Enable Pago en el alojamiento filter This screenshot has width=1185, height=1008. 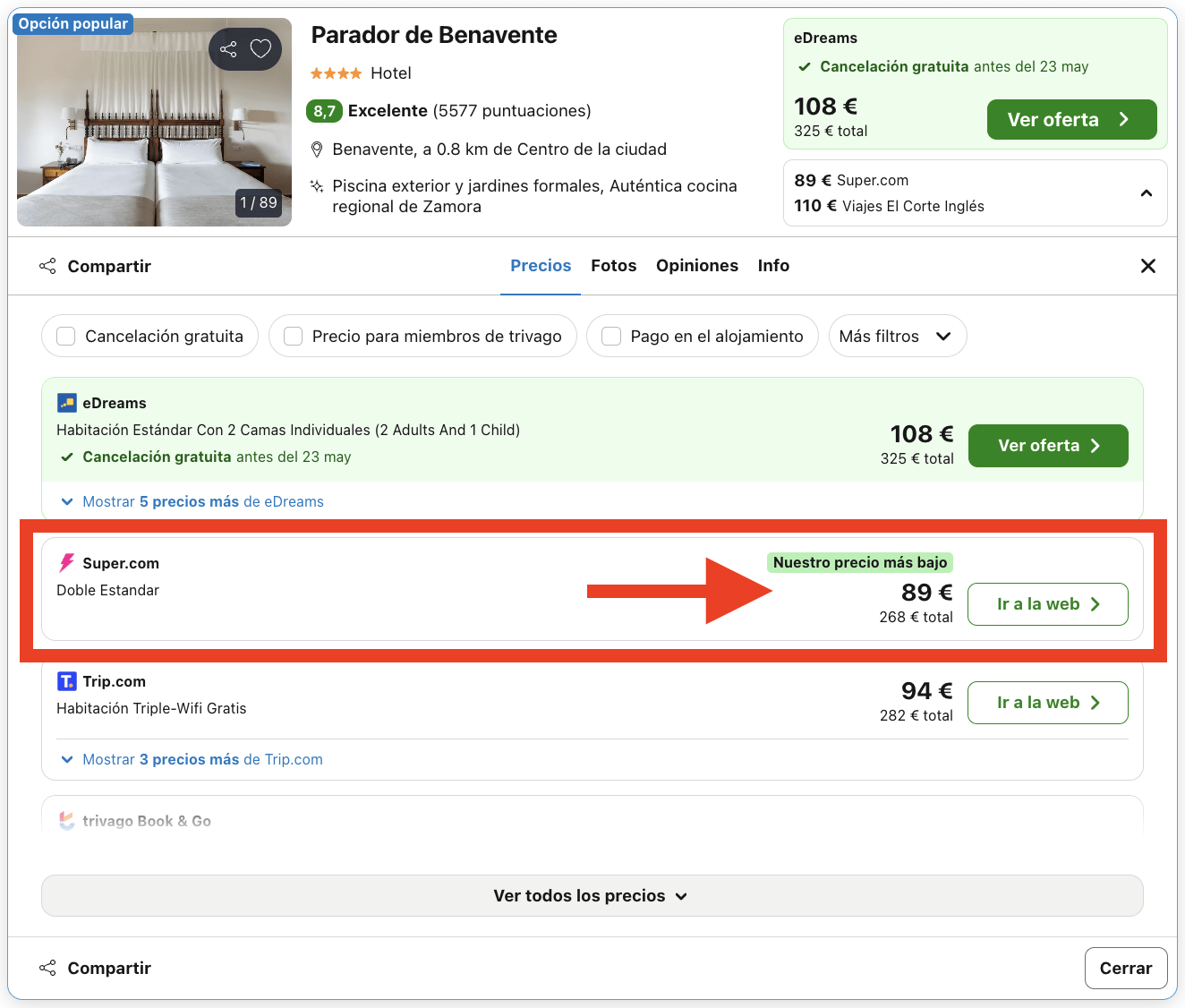(x=611, y=336)
